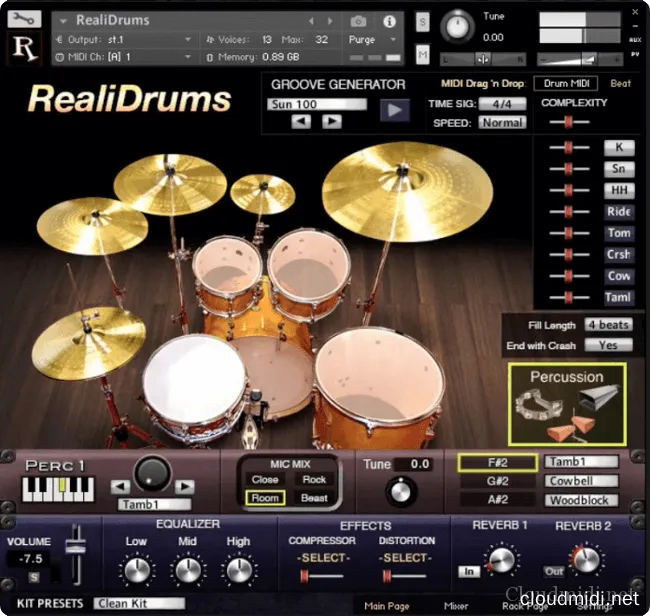Change the SPEED Normal selector
650x616 pixels.
click(x=502, y=123)
